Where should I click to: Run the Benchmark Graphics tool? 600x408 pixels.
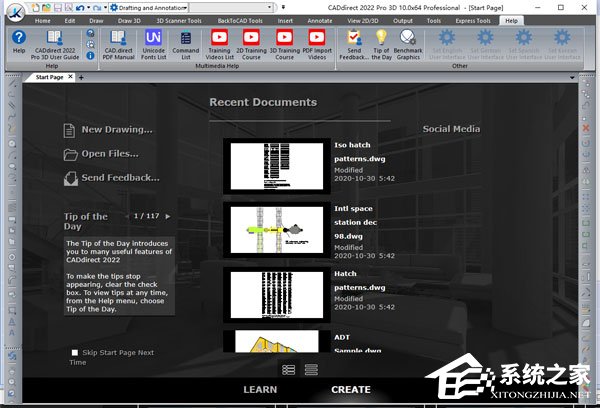coord(408,45)
